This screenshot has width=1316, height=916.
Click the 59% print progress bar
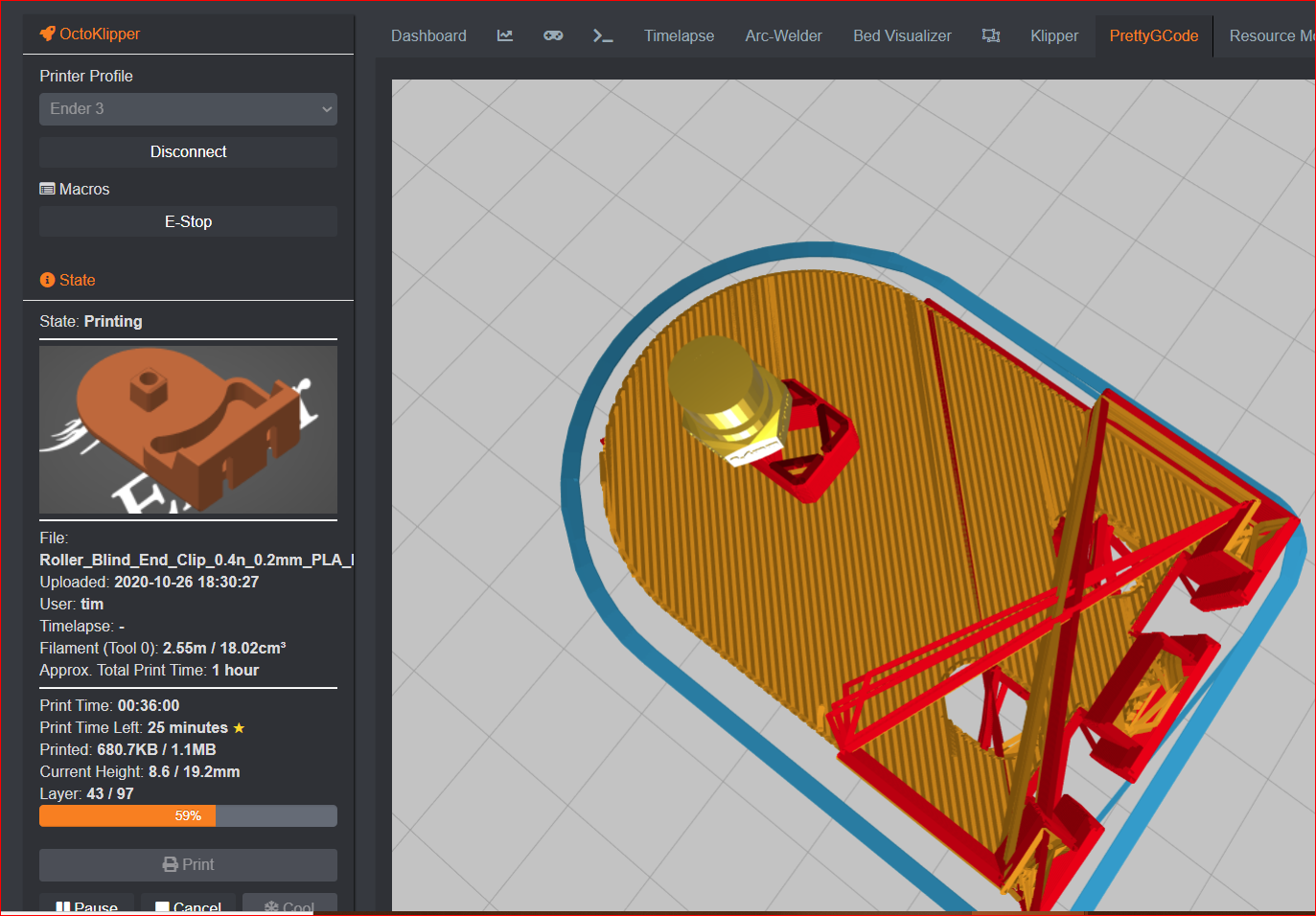tap(188, 815)
